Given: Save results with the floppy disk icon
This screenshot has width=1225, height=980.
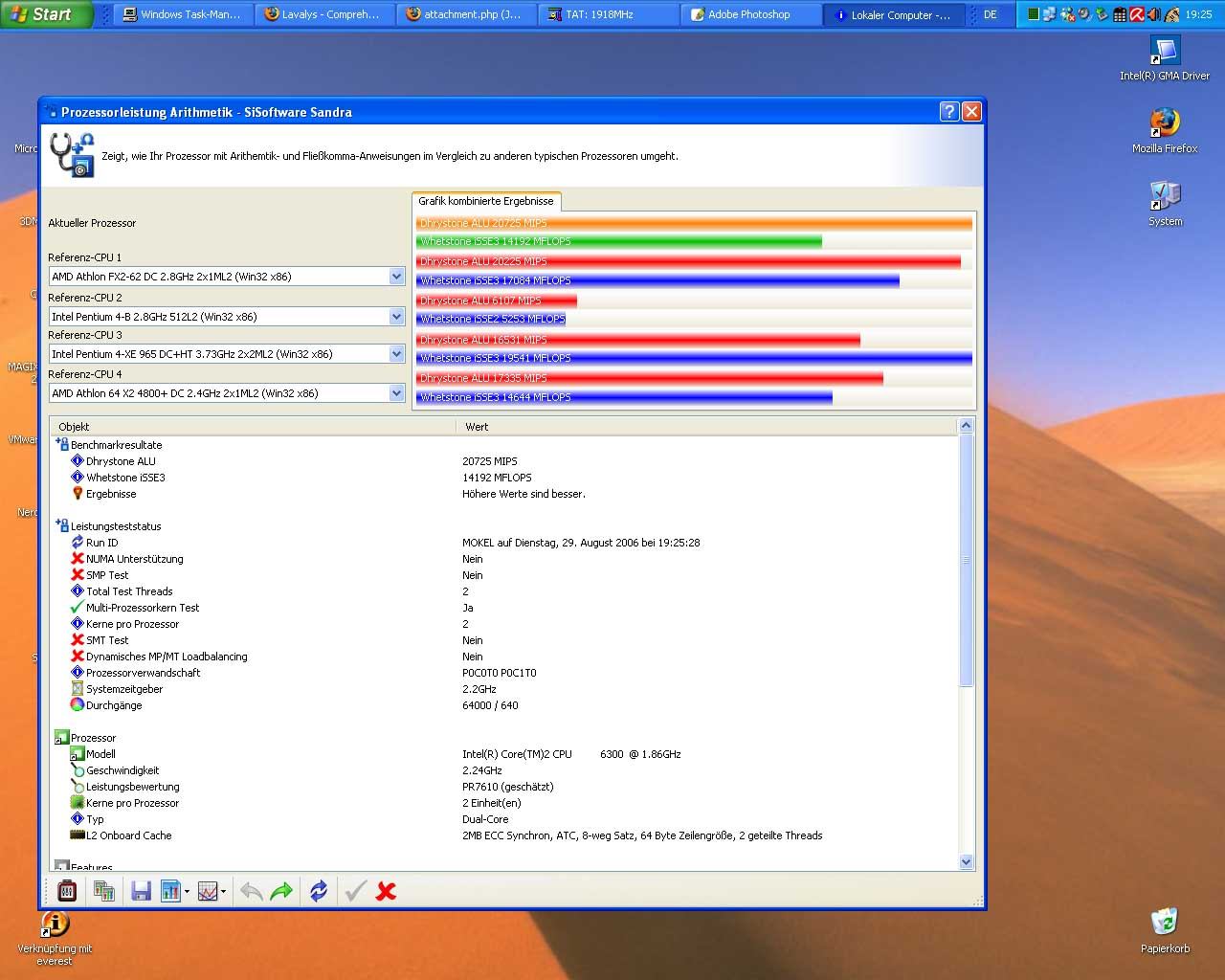Looking at the screenshot, I should pos(141,891).
